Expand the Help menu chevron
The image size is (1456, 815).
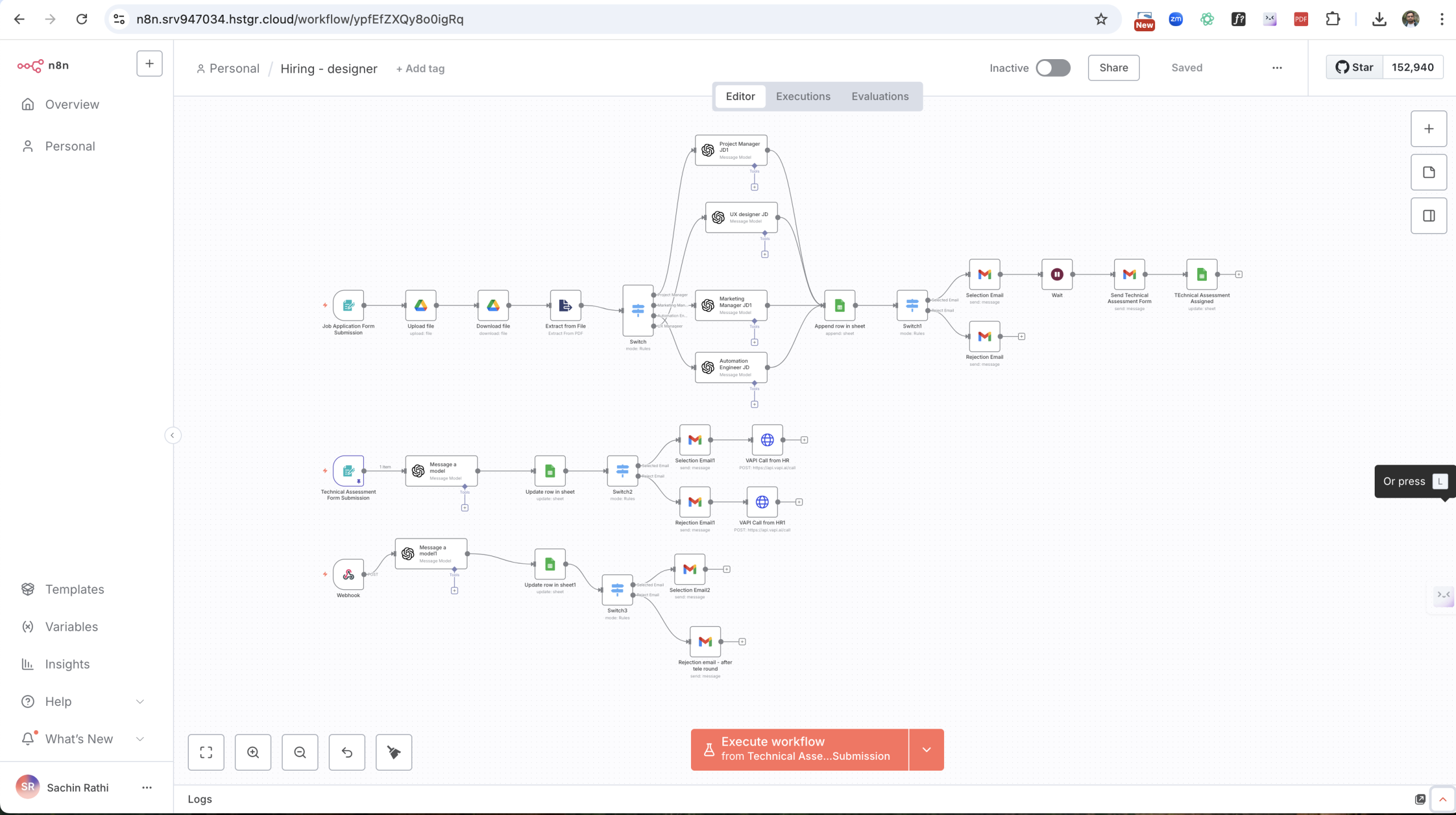coord(140,702)
